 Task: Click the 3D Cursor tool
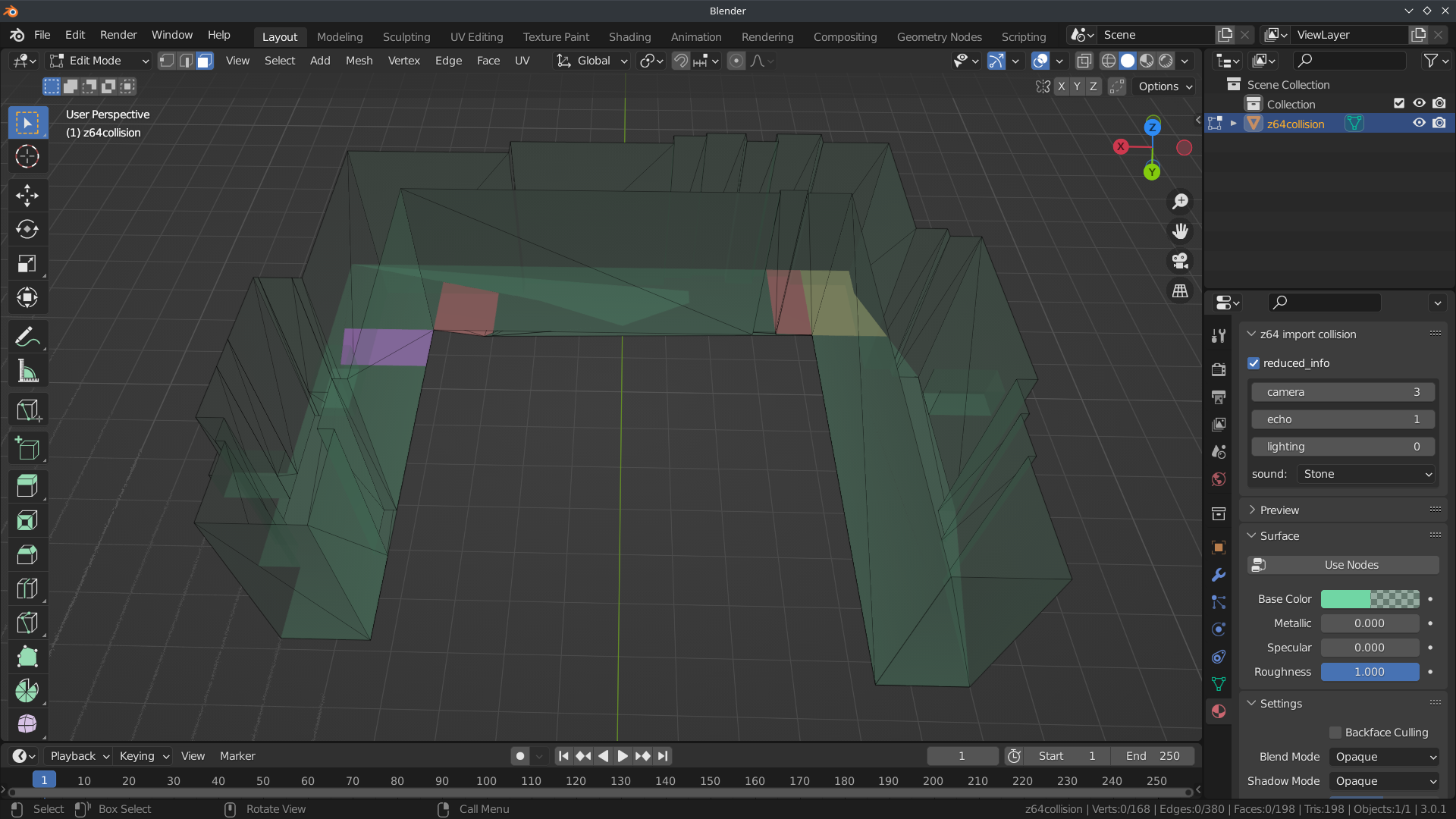(27, 156)
